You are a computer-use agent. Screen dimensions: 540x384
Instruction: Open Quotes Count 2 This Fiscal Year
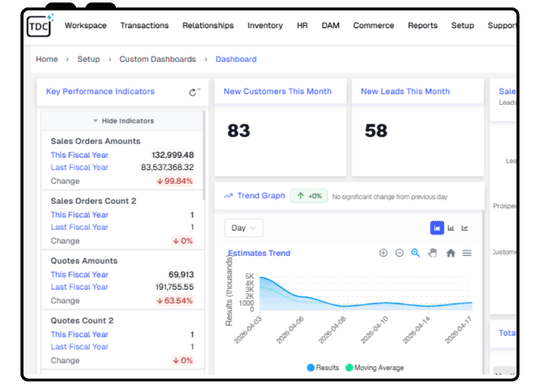point(80,334)
